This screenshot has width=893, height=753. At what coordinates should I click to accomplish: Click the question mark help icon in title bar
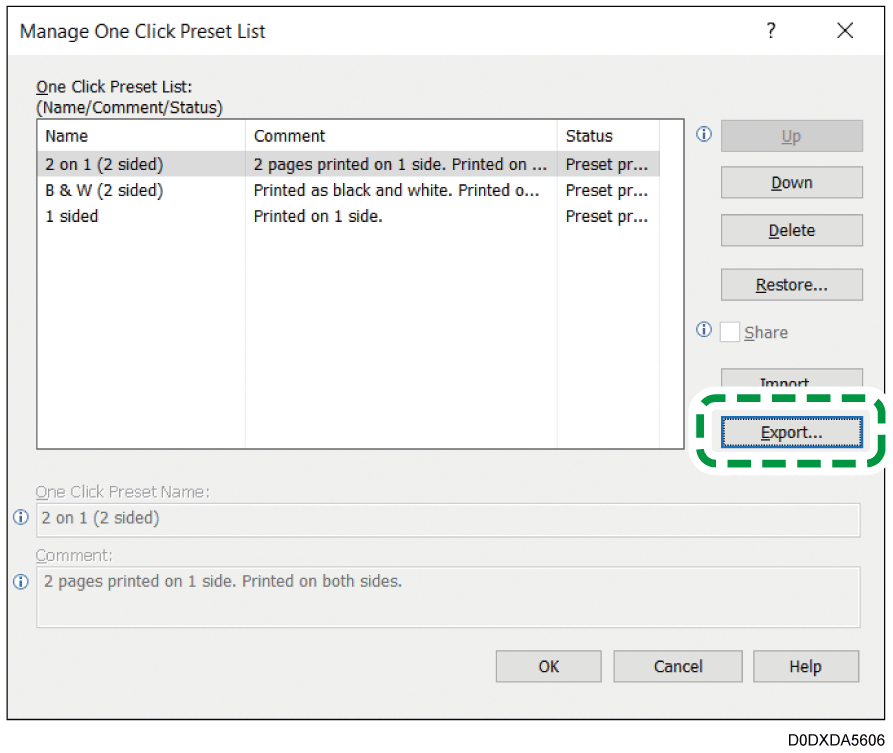coord(770,31)
